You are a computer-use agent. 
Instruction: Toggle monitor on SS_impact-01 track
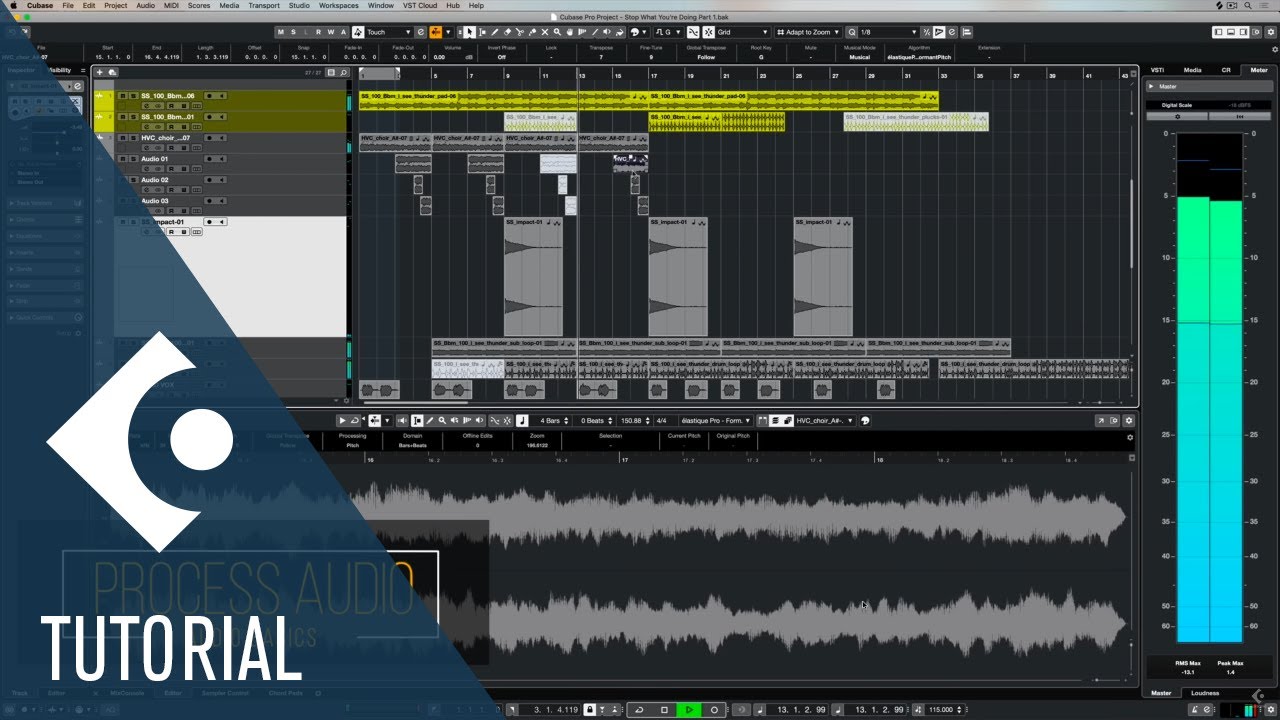coord(221,222)
